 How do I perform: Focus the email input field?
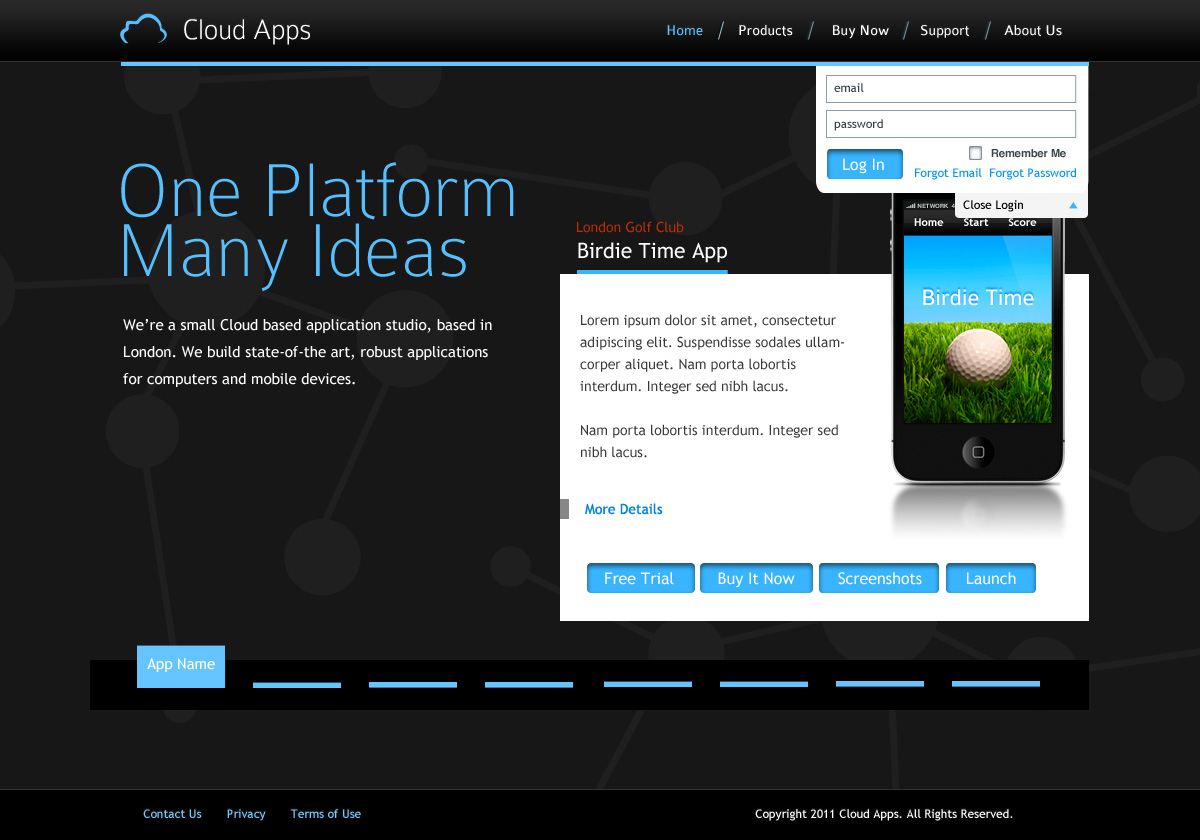point(950,88)
